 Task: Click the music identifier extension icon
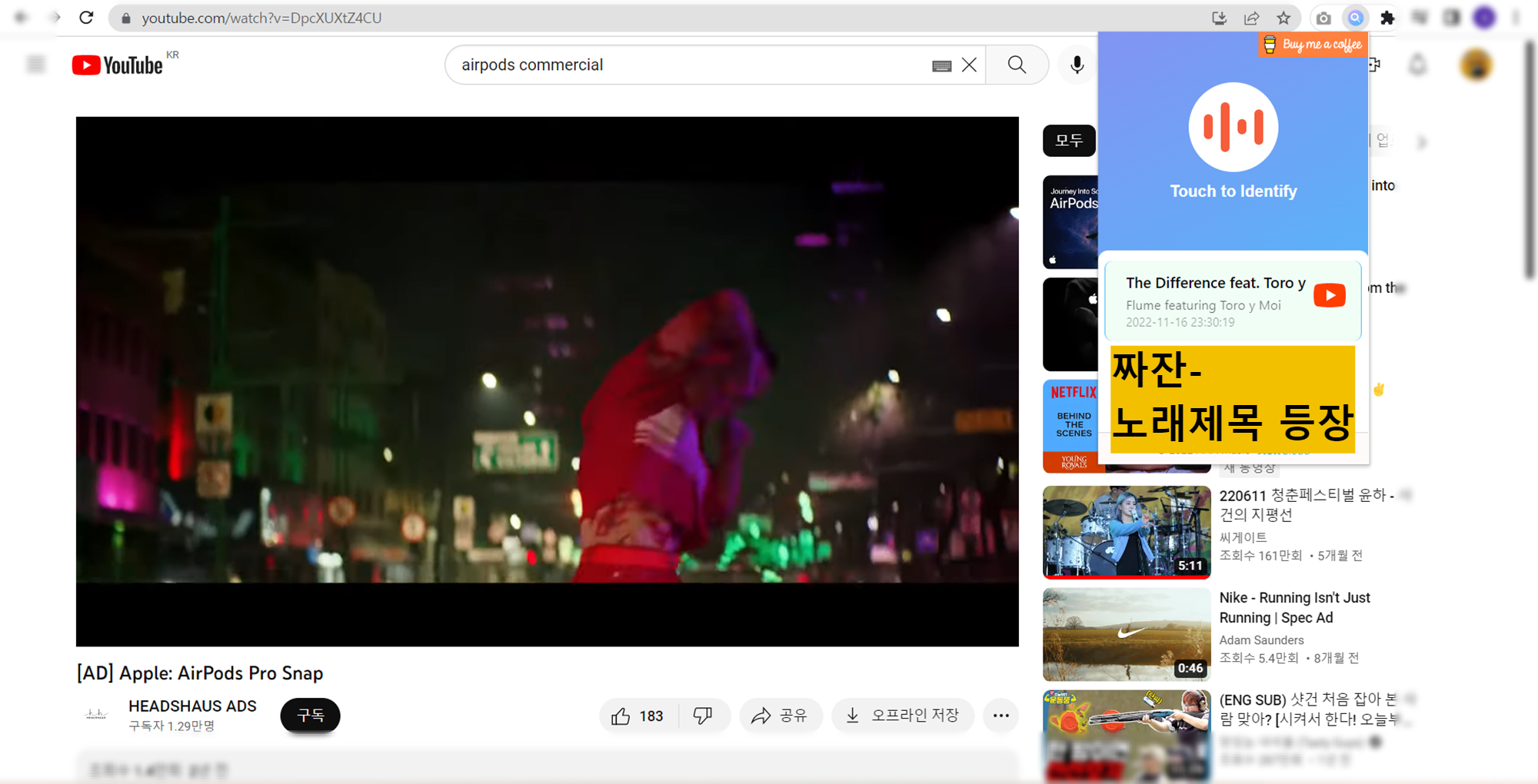click(1356, 18)
